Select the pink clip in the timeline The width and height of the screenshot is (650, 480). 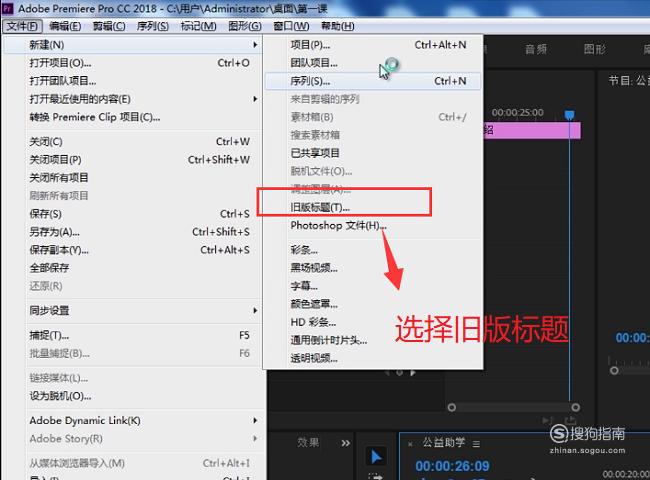pyautogui.click(x=532, y=130)
